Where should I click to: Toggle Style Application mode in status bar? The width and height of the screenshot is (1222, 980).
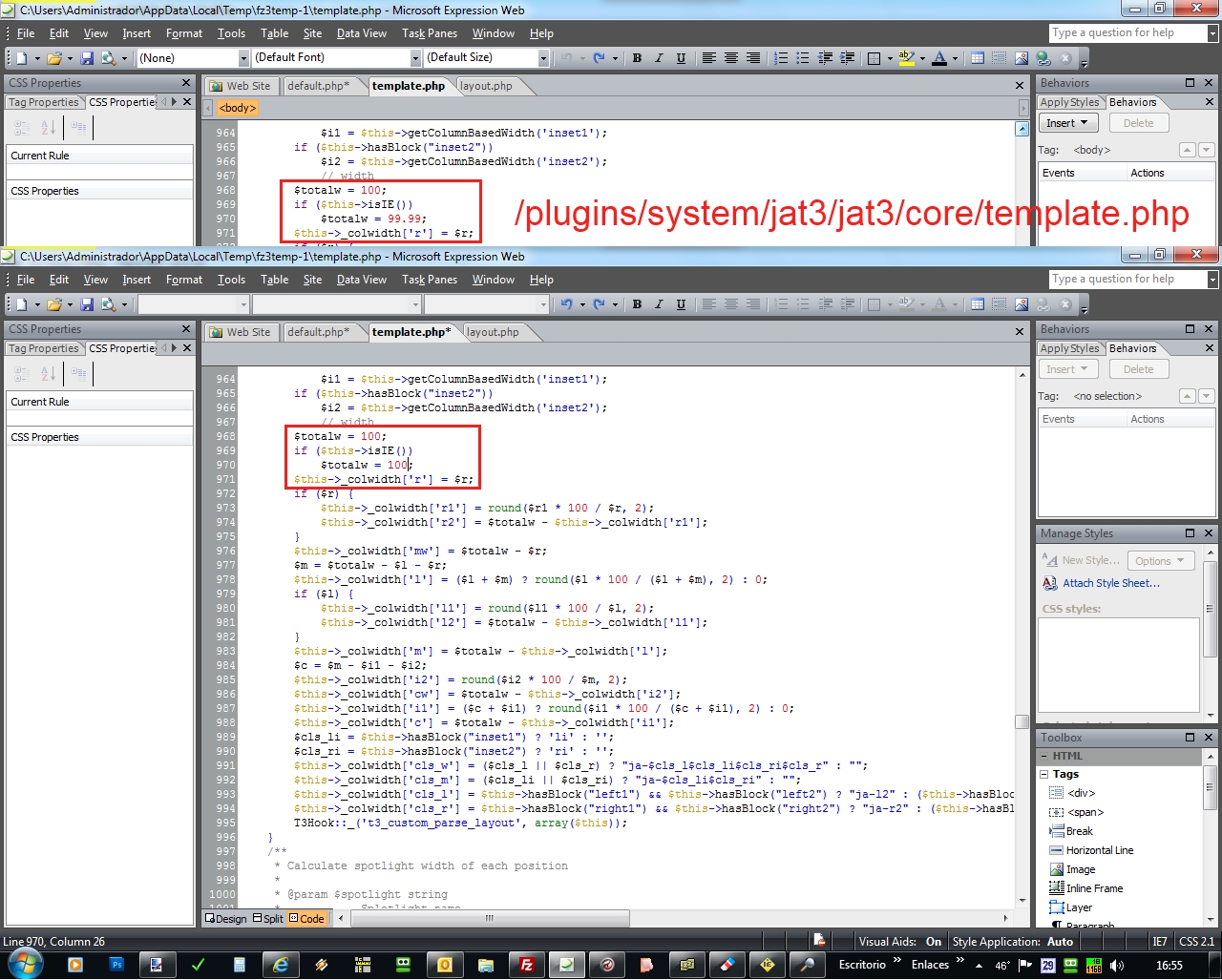1012,942
